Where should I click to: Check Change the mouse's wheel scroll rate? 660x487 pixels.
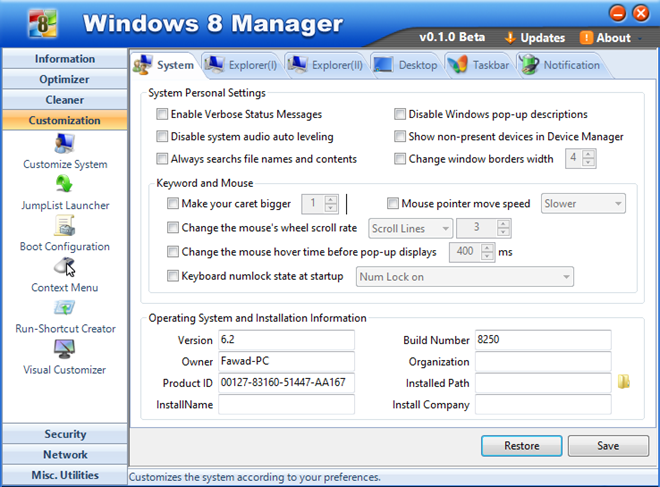[x=173, y=228]
